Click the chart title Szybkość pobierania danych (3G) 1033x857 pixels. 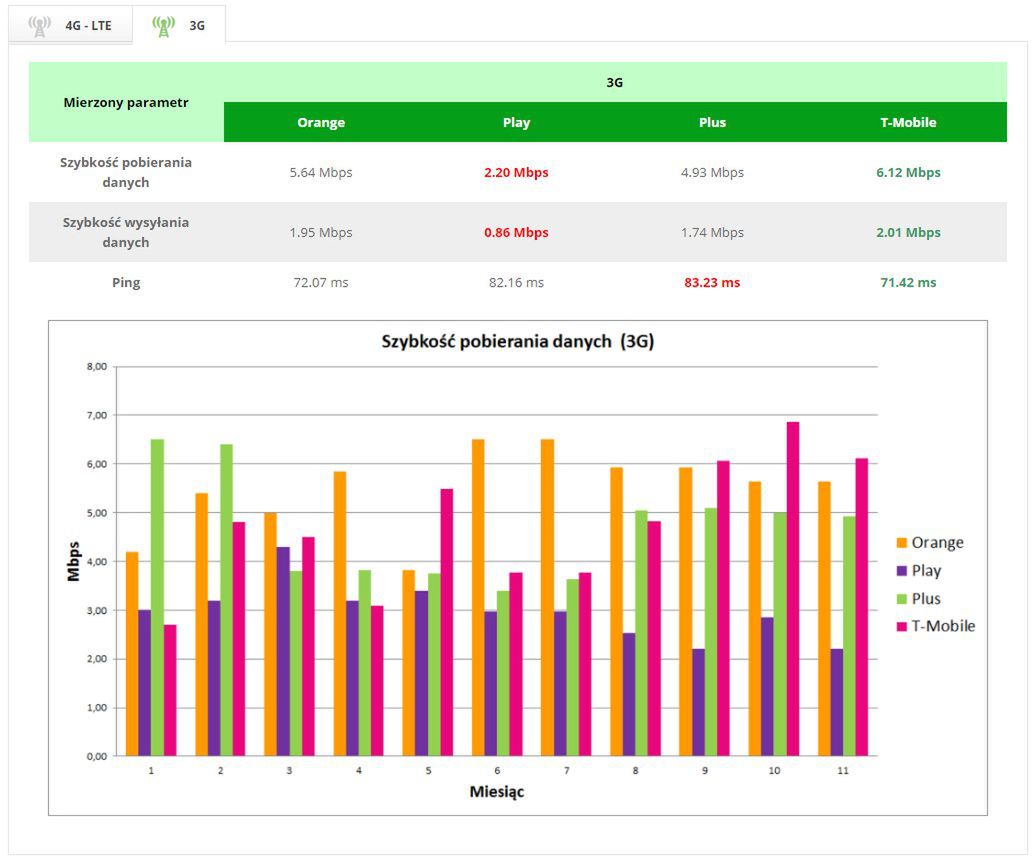click(x=518, y=341)
